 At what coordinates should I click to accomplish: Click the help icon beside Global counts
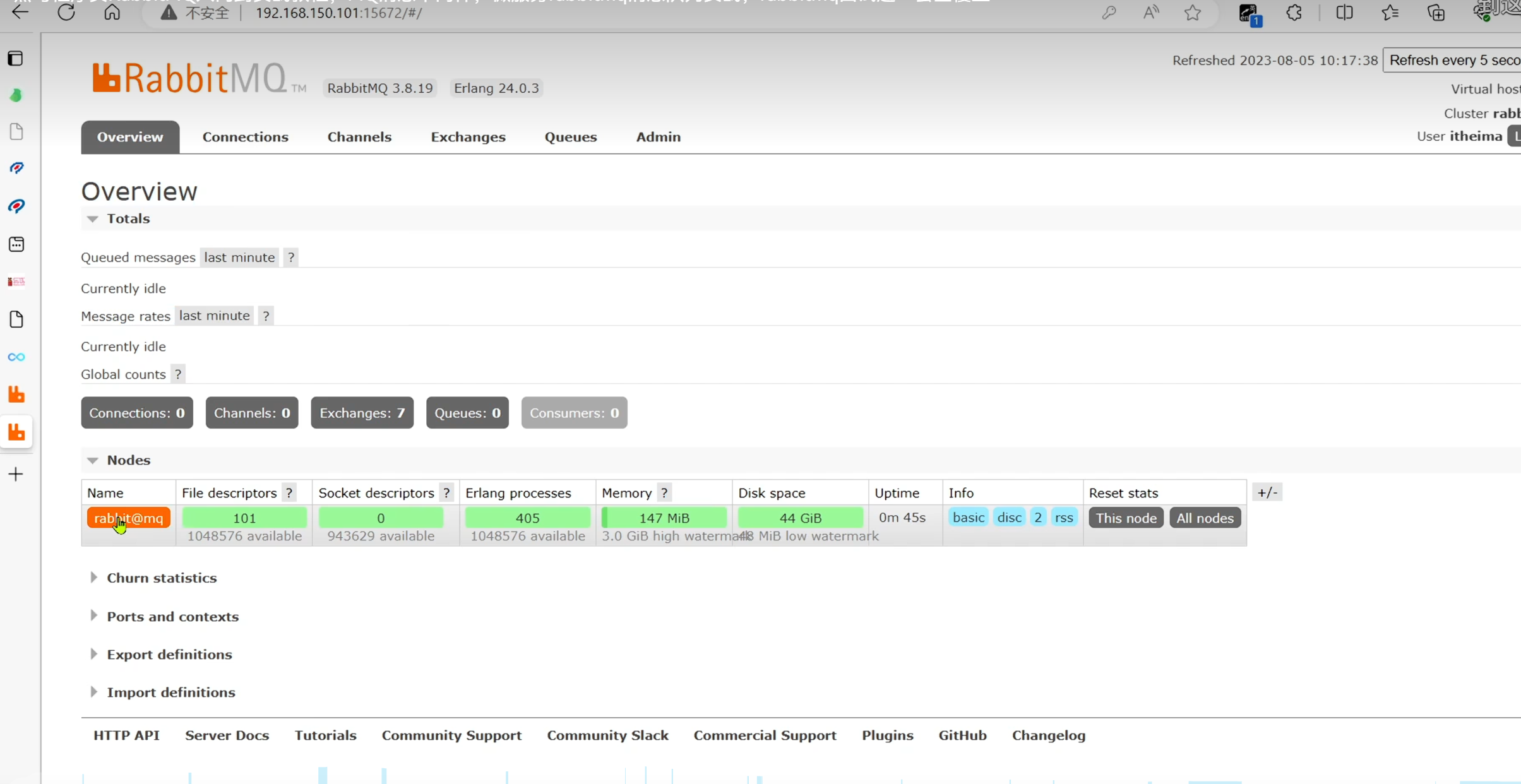pos(178,374)
